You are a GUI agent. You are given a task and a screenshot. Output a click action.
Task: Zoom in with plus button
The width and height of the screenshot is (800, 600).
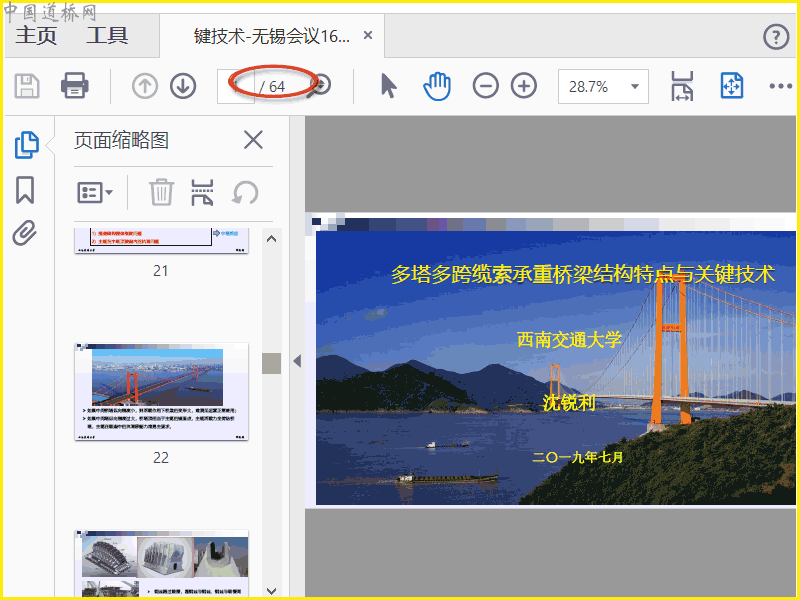(524, 86)
